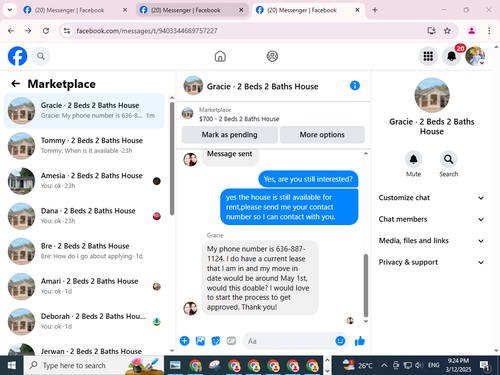
Task: Mute the conversation via bell icon
Action: [x=413, y=159]
